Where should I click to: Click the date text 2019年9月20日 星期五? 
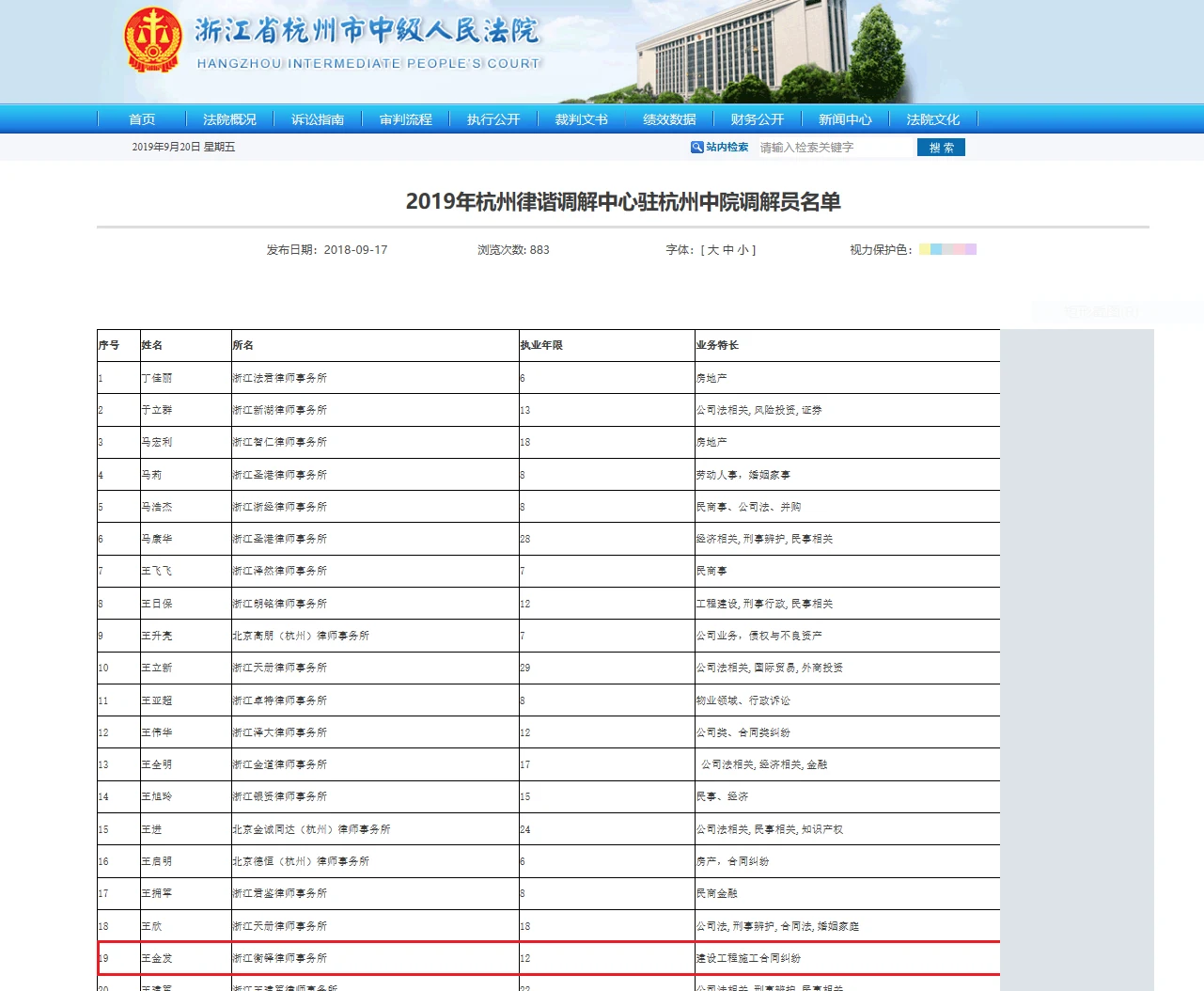[x=183, y=148]
